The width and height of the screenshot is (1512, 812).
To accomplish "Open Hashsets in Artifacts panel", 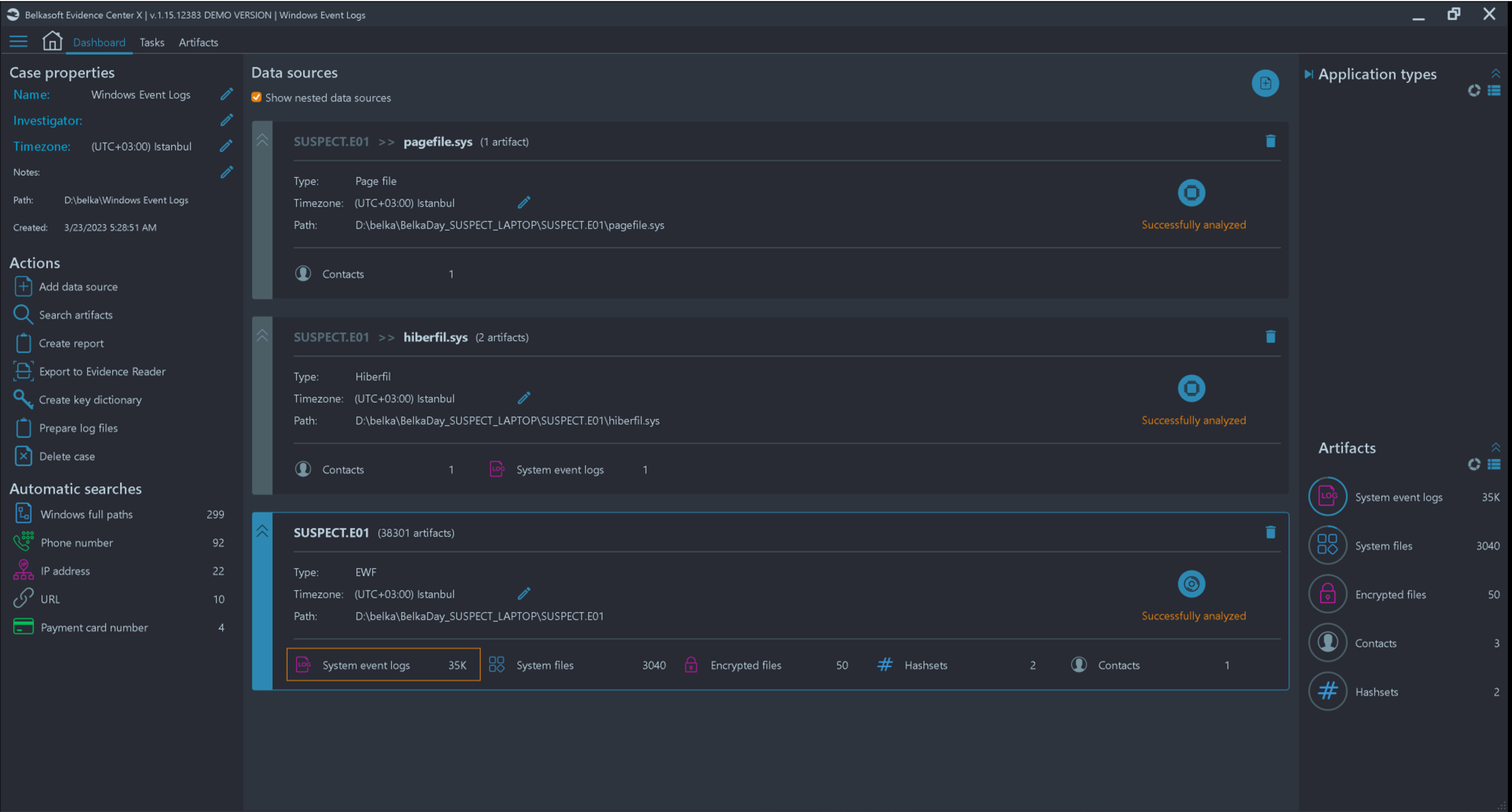I will point(1404,692).
